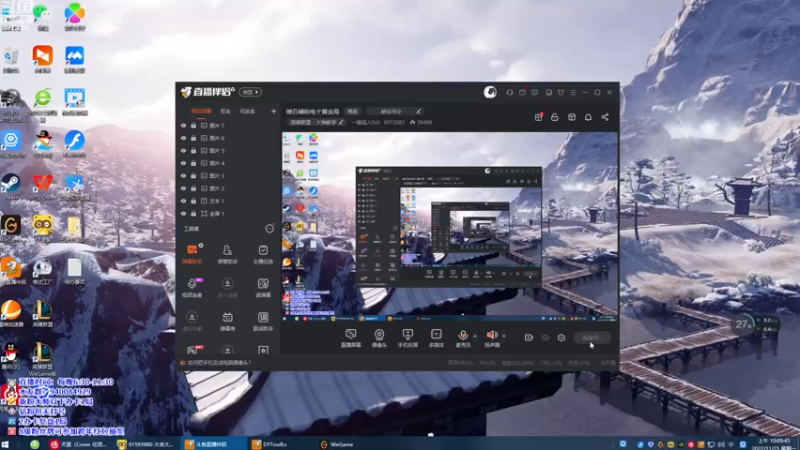Viewport: 800px width, 450px height.
Task: Open the 视频连麦 tool
Action: tap(192, 287)
